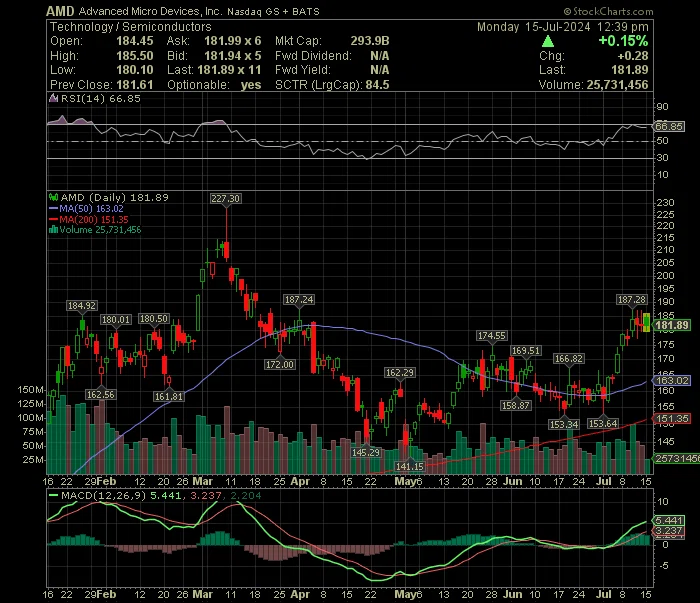Click the 163.02 MA(50) axis tag
This screenshot has width=700, height=603.
672,380
